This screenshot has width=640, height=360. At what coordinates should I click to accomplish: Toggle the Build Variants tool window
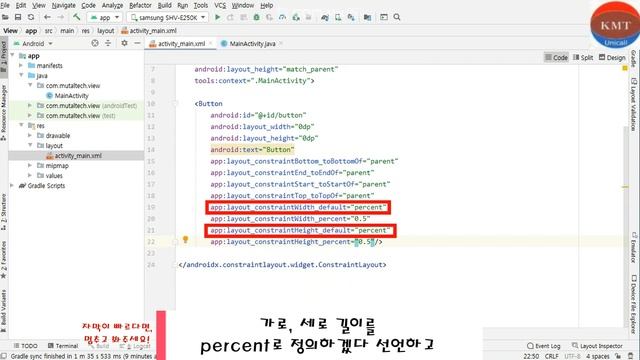(4, 311)
